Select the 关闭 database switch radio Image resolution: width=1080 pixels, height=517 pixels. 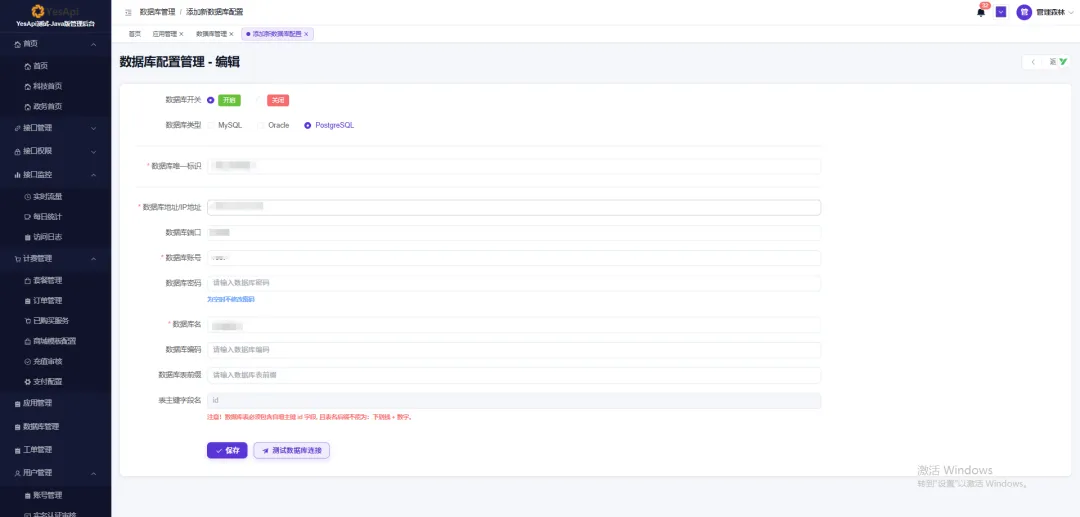(260, 100)
